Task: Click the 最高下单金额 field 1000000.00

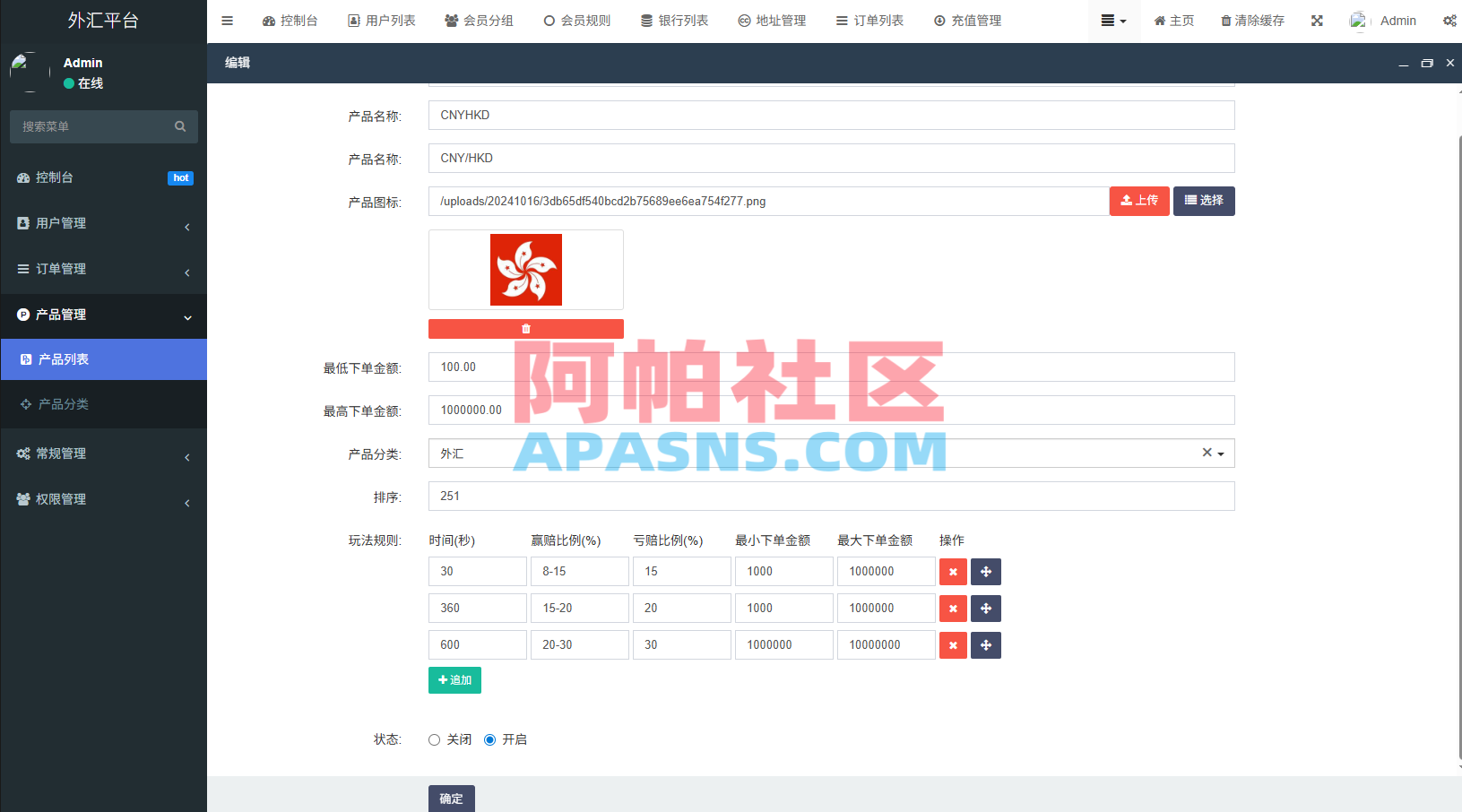Action: pyautogui.click(x=831, y=410)
